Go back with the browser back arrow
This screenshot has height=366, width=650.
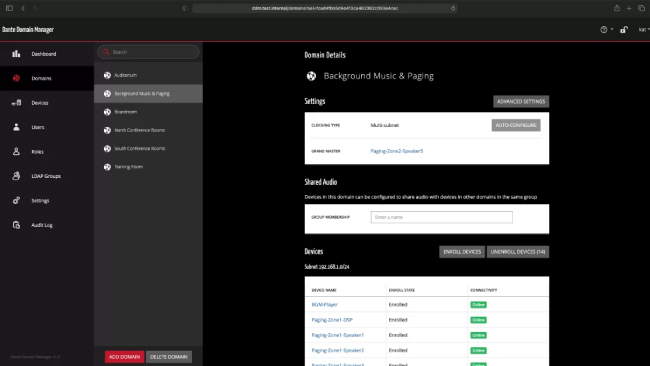click(x=23, y=8)
